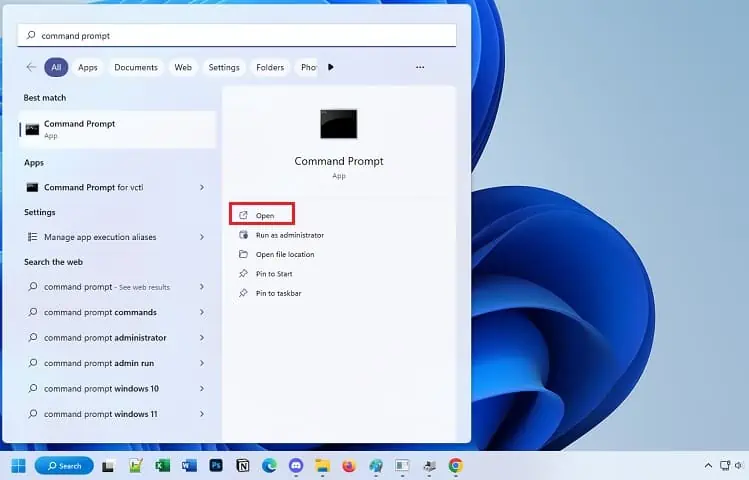Expand the command prompt windows 11 chevron
This screenshot has height=480, width=749.
coord(202,414)
